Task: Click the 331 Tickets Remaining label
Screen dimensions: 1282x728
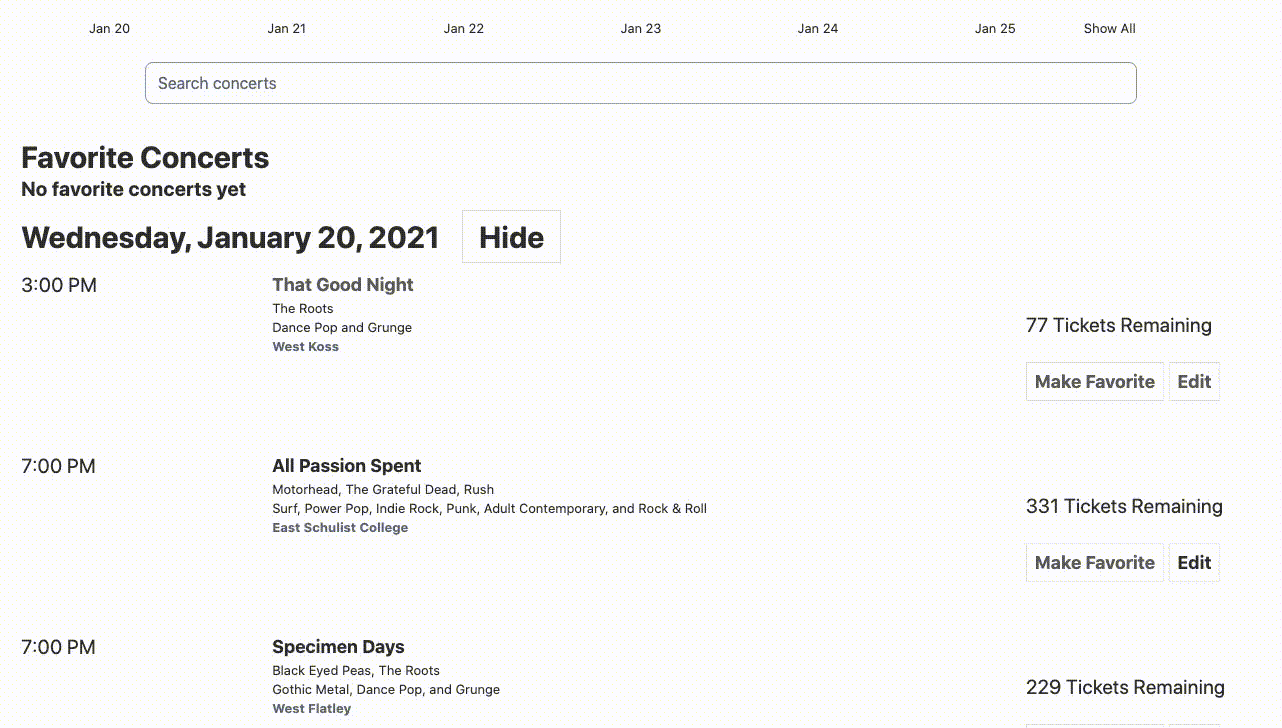Action: [x=1124, y=506]
